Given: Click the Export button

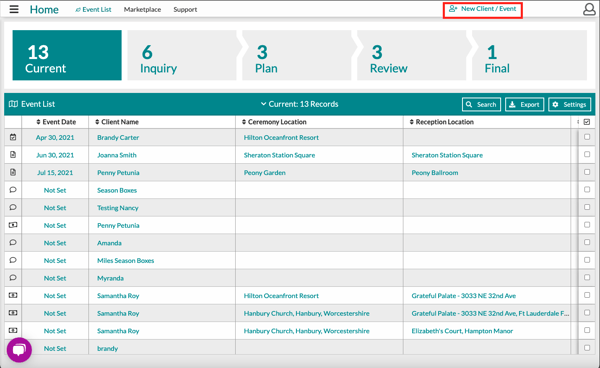Looking at the screenshot, I should (x=525, y=104).
